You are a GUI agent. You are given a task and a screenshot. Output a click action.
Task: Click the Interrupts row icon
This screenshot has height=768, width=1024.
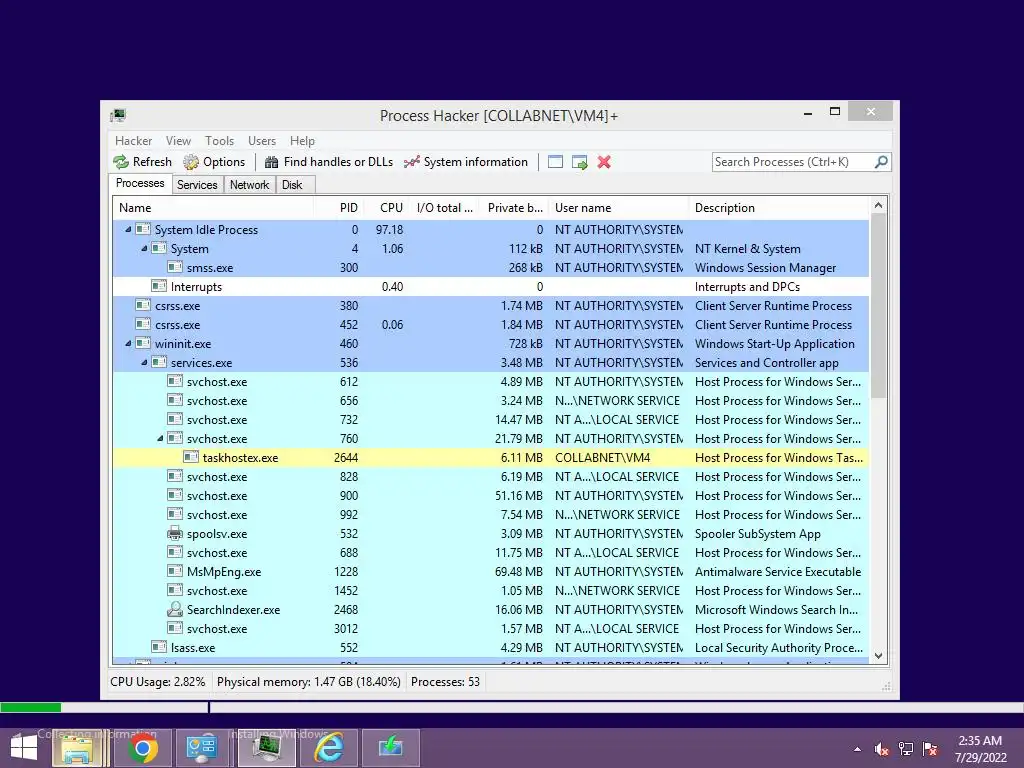159,286
